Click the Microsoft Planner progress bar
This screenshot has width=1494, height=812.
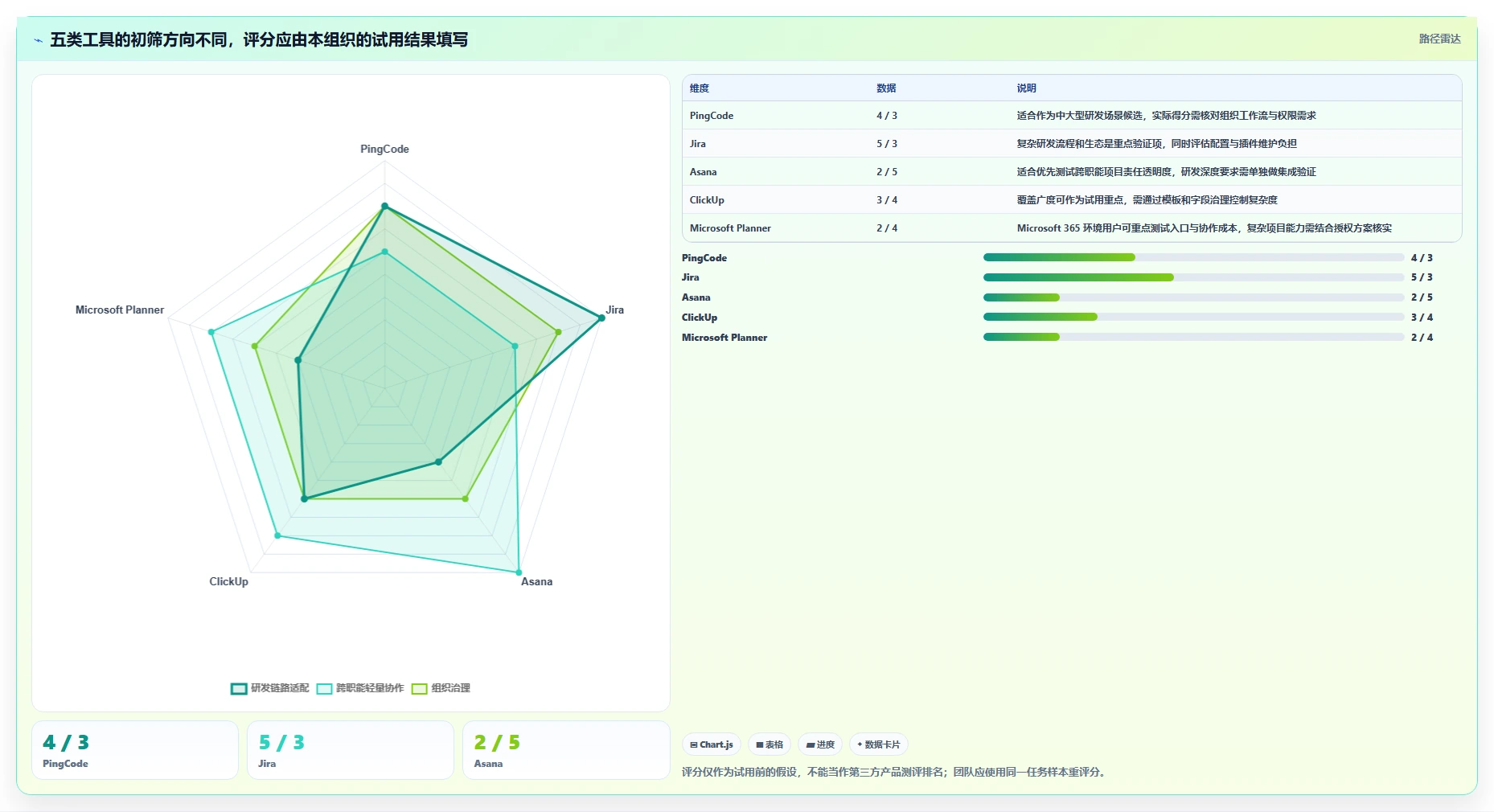coord(1193,337)
